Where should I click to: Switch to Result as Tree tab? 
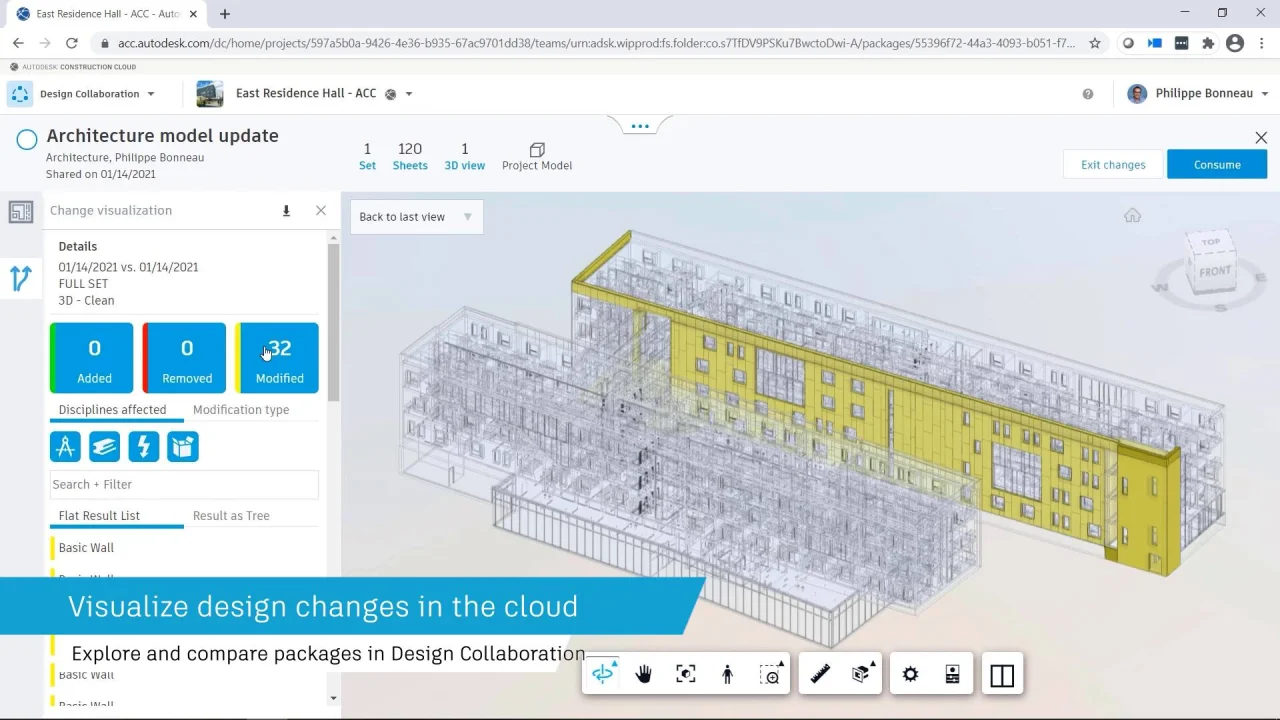pos(231,516)
